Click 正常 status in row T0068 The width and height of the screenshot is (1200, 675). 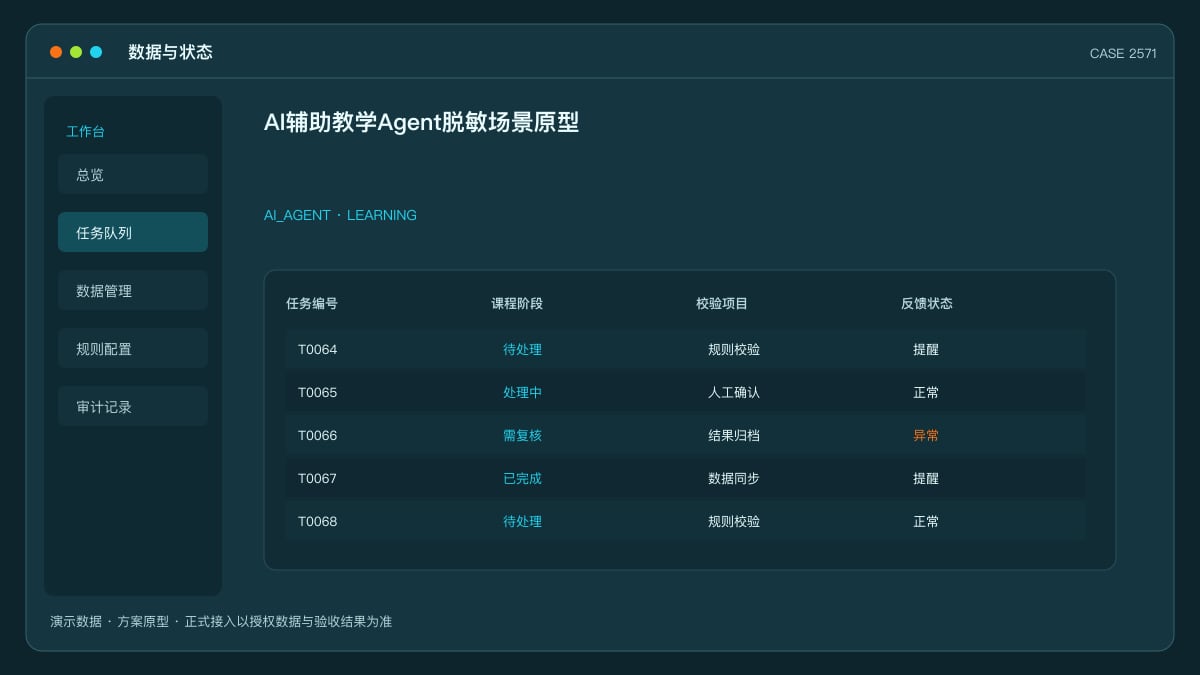coord(926,522)
